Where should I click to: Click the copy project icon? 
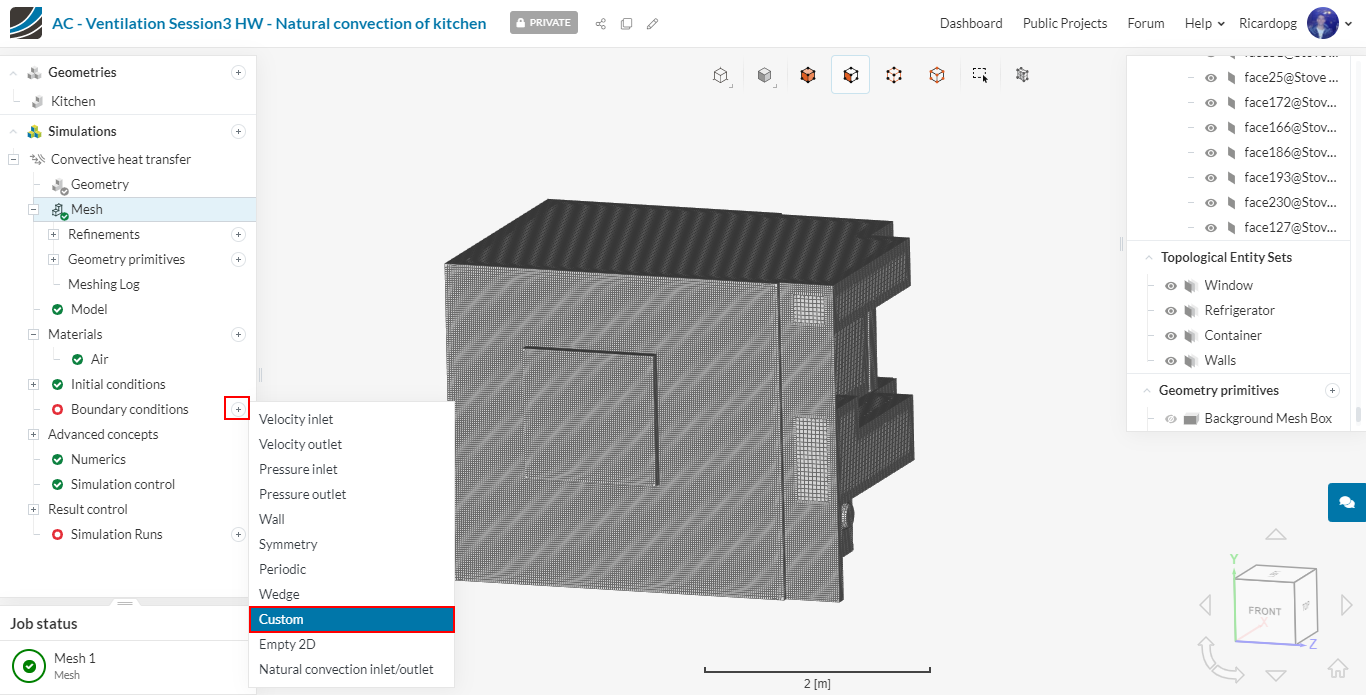pos(626,23)
